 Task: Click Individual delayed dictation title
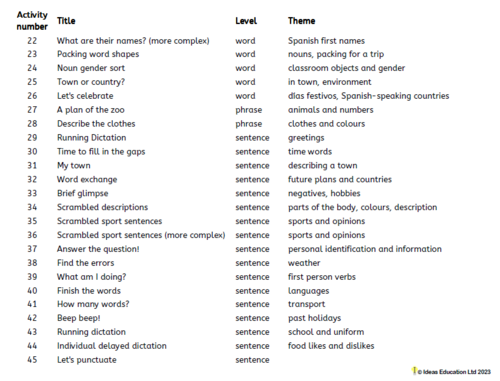112,346
